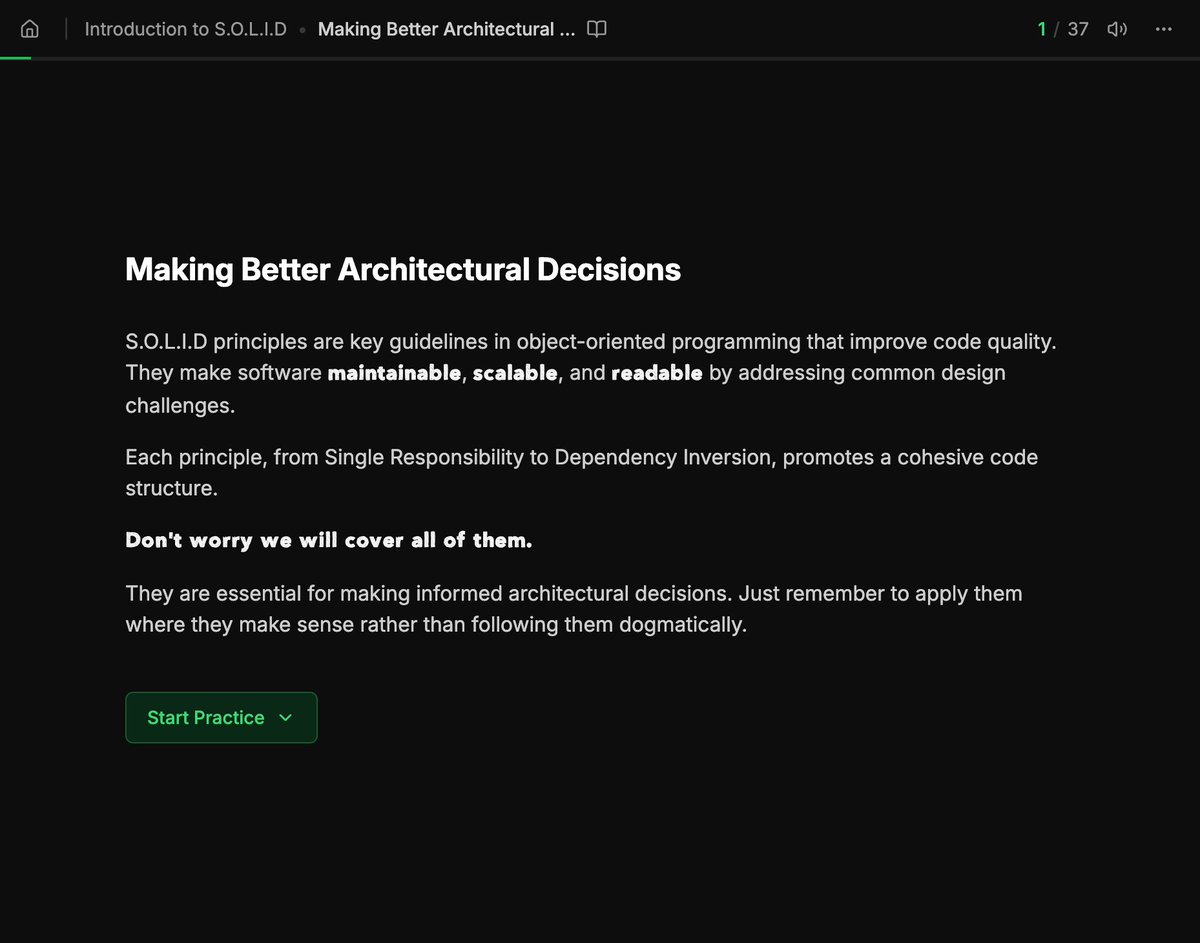Click the bold word readable

657,373
